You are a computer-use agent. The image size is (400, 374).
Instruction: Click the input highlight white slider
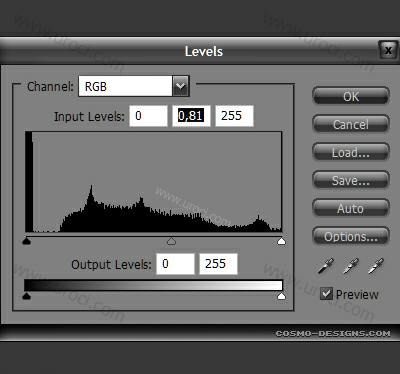[281, 241]
